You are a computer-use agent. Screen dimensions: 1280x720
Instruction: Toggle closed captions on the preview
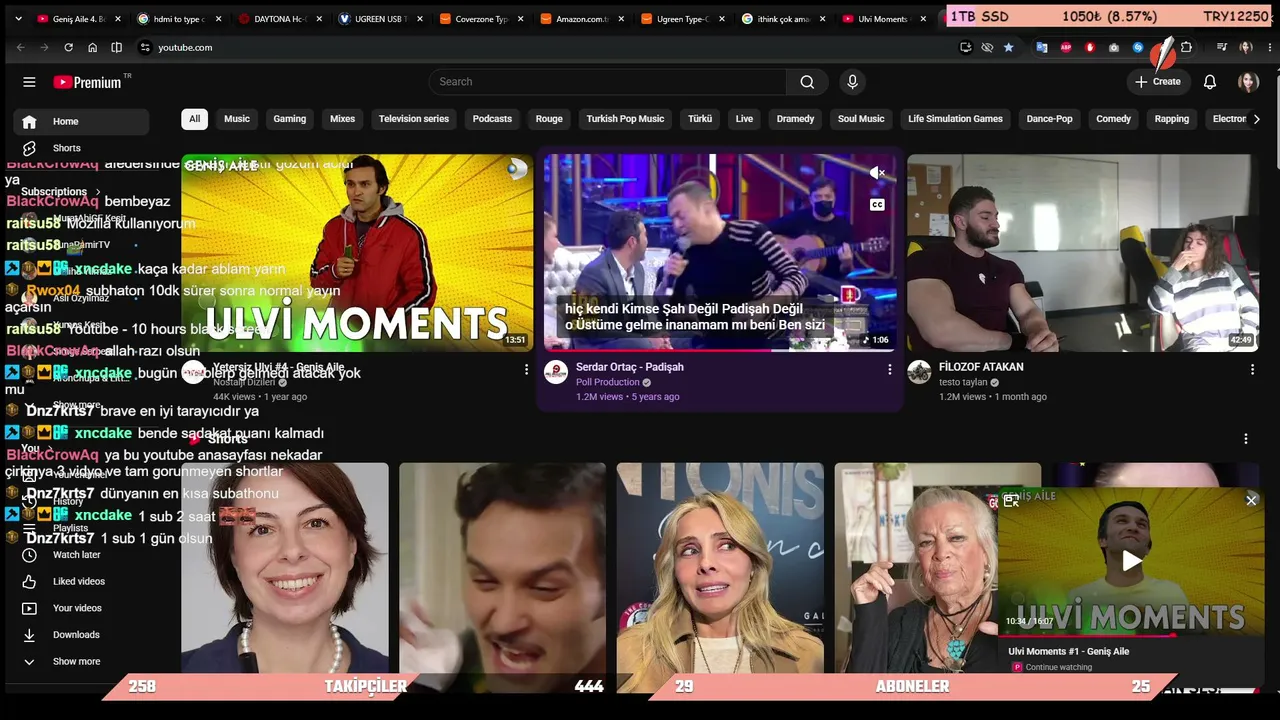click(x=877, y=205)
